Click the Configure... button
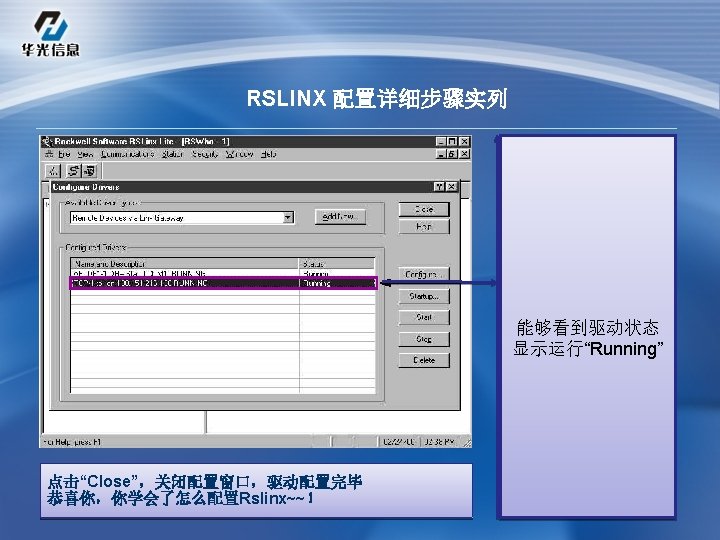 pyautogui.click(x=424, y=274)
